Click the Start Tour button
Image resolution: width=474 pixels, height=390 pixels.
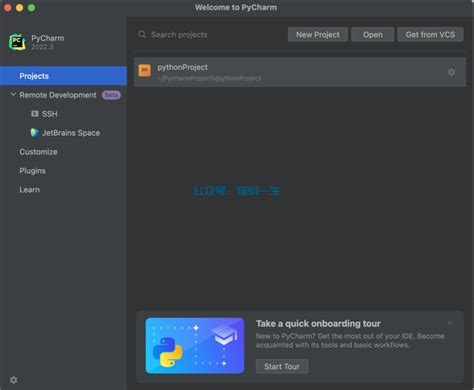pos(282,367)
